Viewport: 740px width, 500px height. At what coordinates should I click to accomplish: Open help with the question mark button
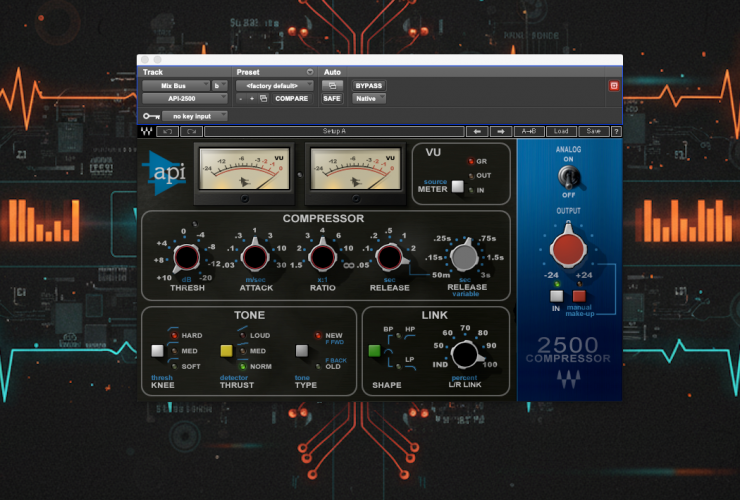pos(616,132)
